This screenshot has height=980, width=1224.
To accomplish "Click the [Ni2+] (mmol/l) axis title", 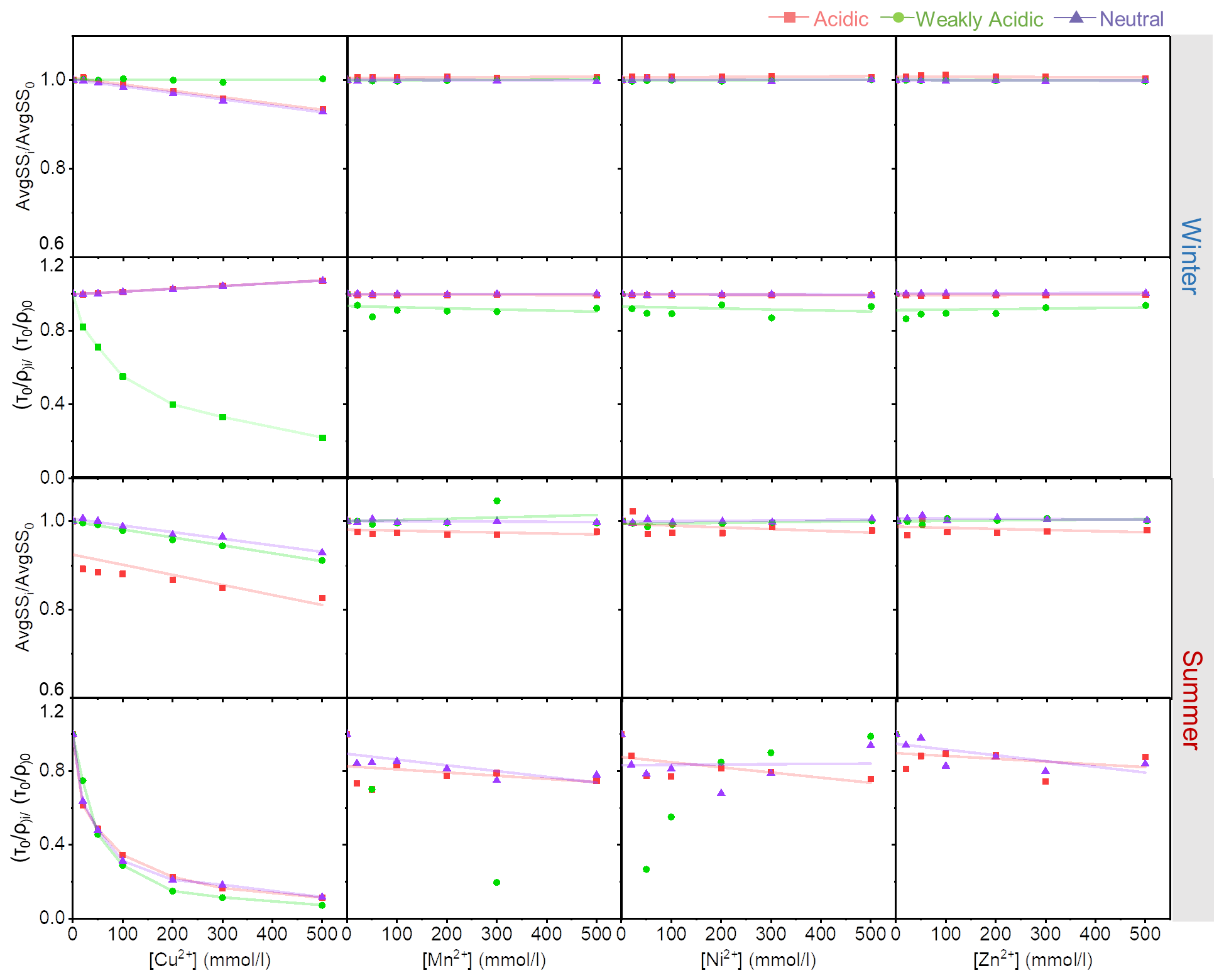I will coord(758,959).
